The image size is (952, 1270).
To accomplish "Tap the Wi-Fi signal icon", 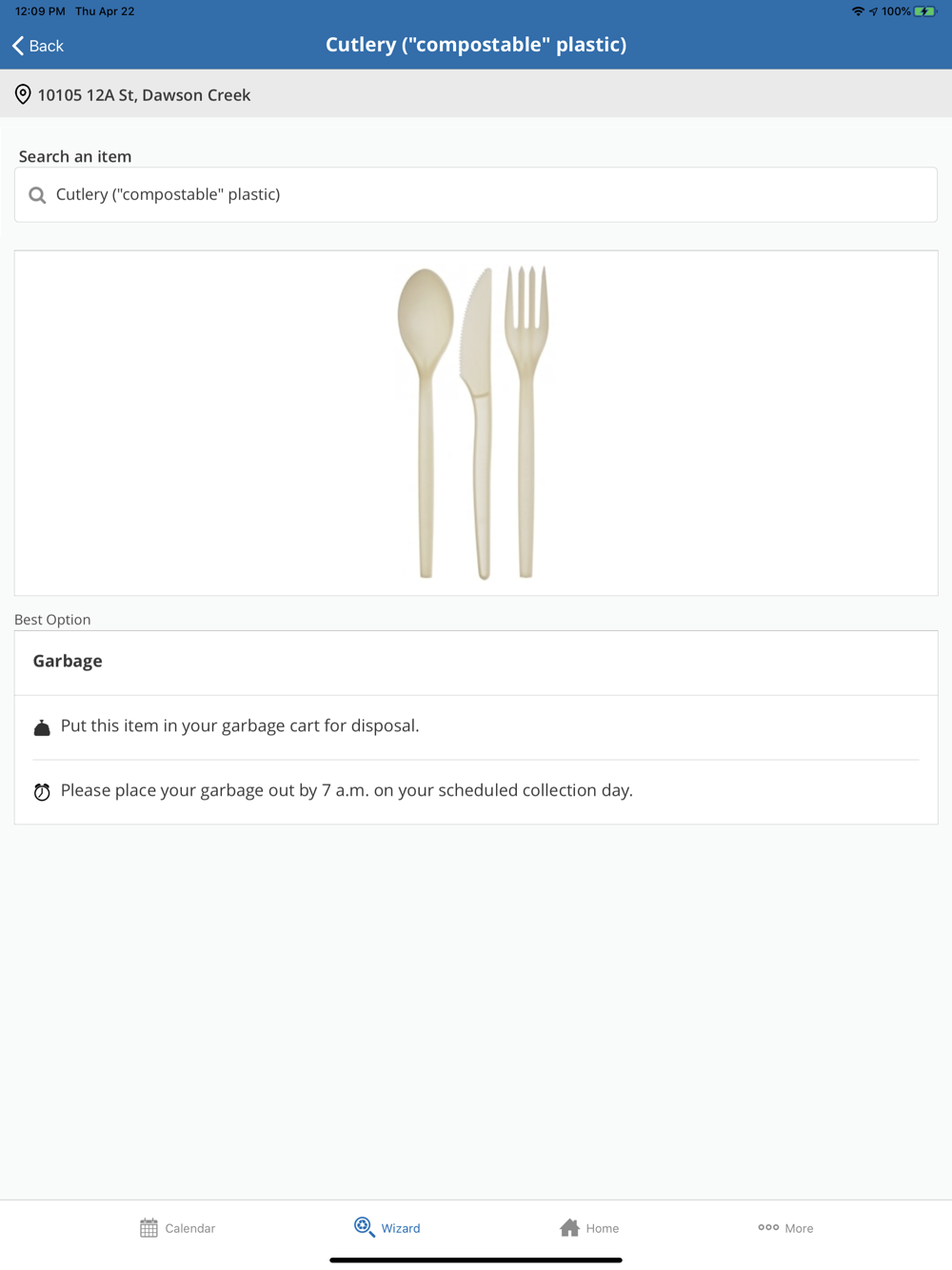I will (x=858, y=11).
